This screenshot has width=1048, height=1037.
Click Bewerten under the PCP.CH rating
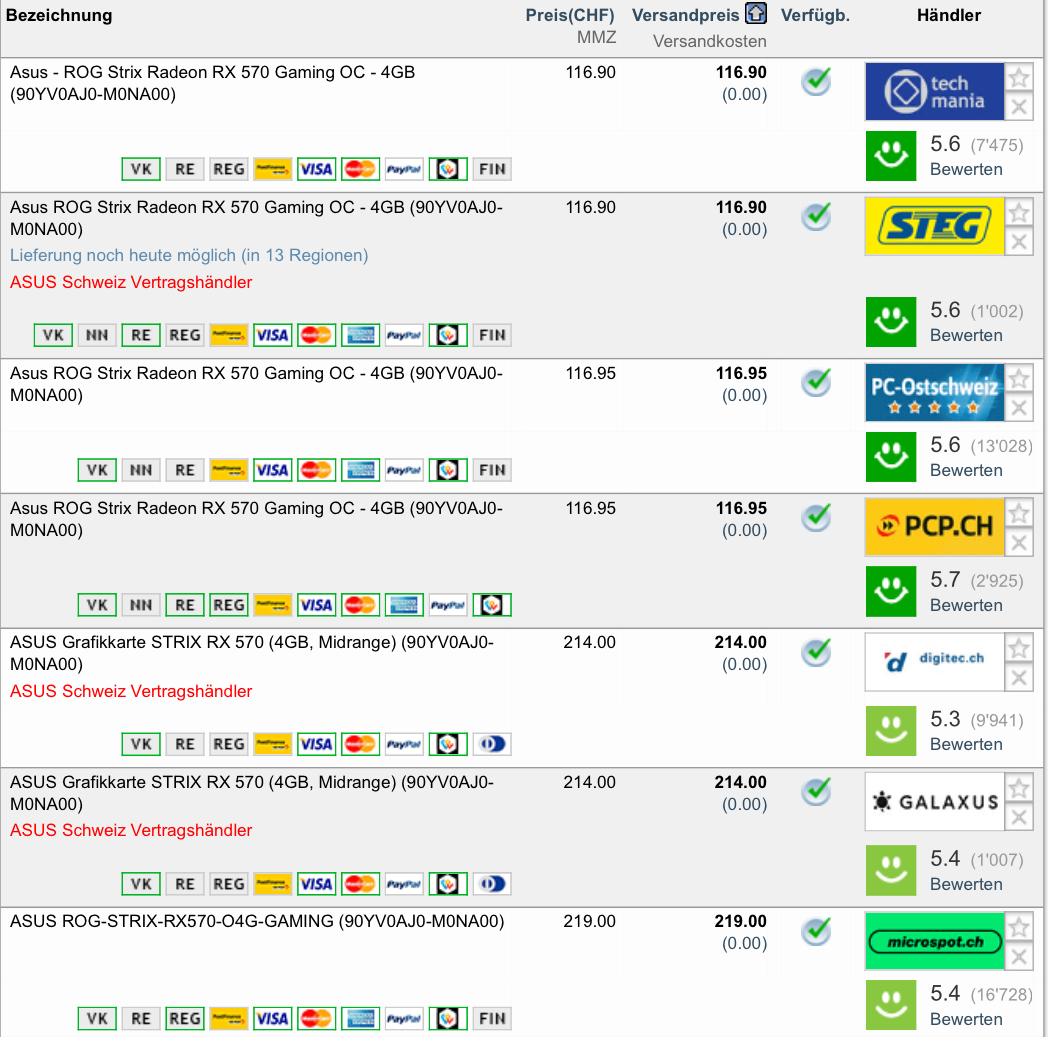(x=966, y=605)
